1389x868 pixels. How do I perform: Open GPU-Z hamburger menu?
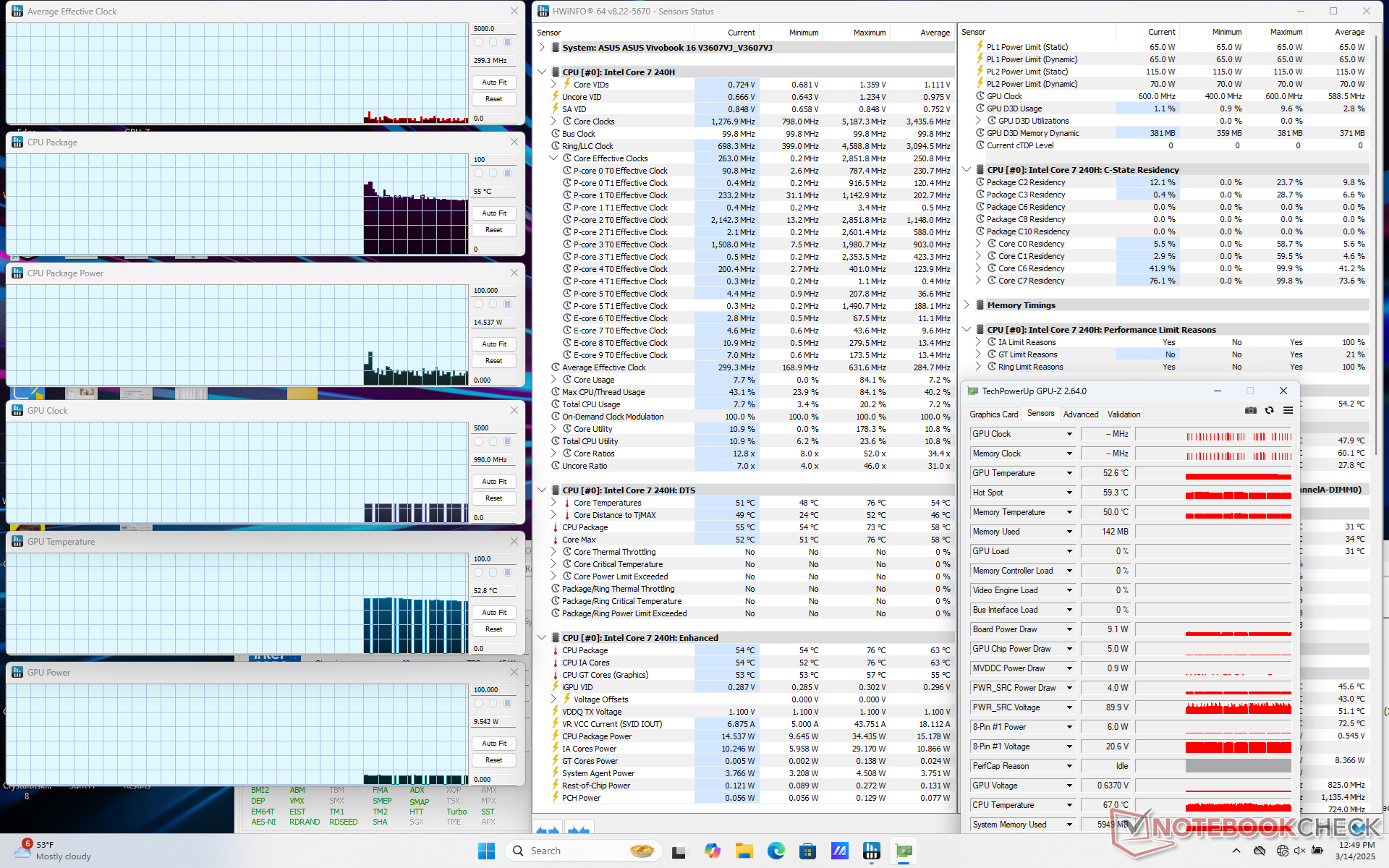point(1288,410)
